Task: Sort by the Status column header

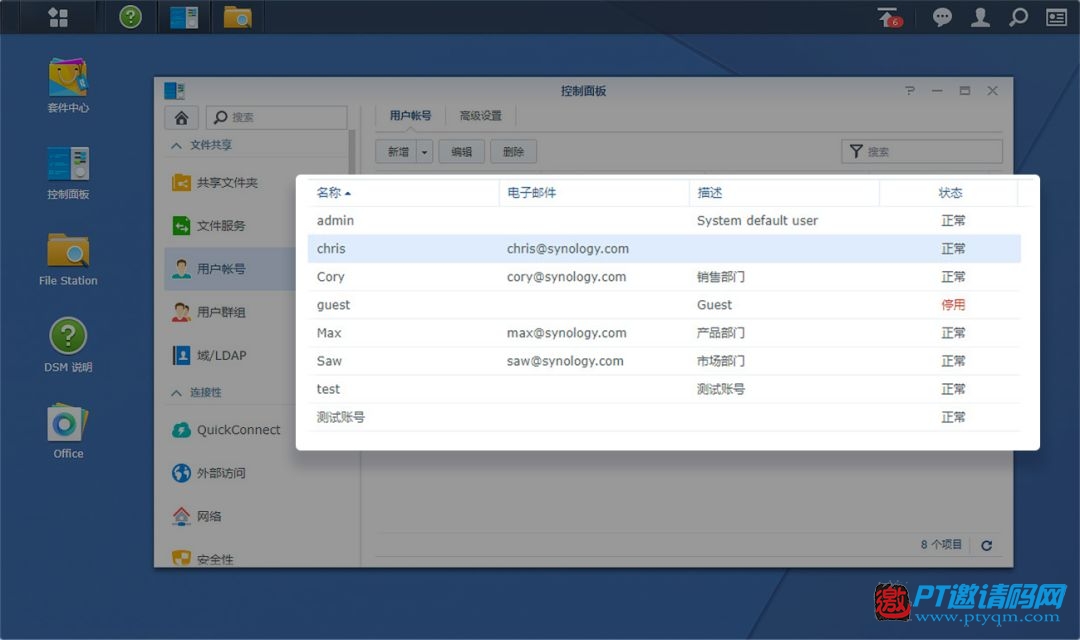Action: pos(949,193)
